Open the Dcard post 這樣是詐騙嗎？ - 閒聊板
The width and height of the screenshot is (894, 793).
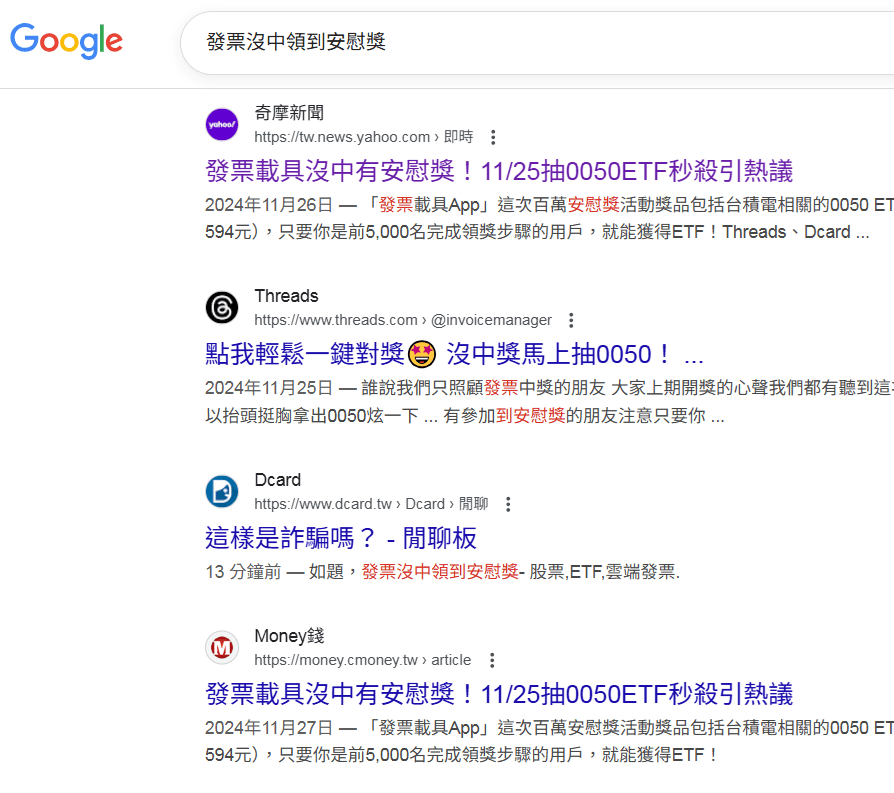pos(341,538)
